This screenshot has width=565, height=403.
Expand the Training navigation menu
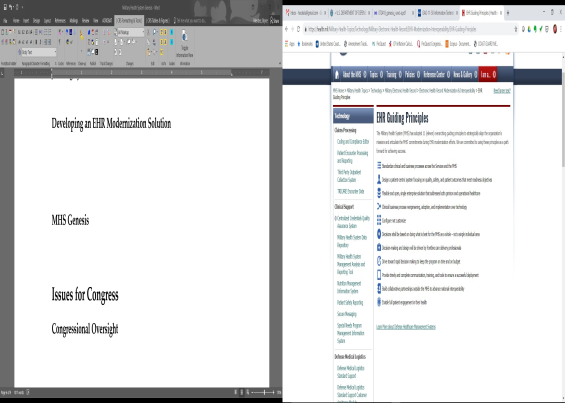tap(394, 75)
